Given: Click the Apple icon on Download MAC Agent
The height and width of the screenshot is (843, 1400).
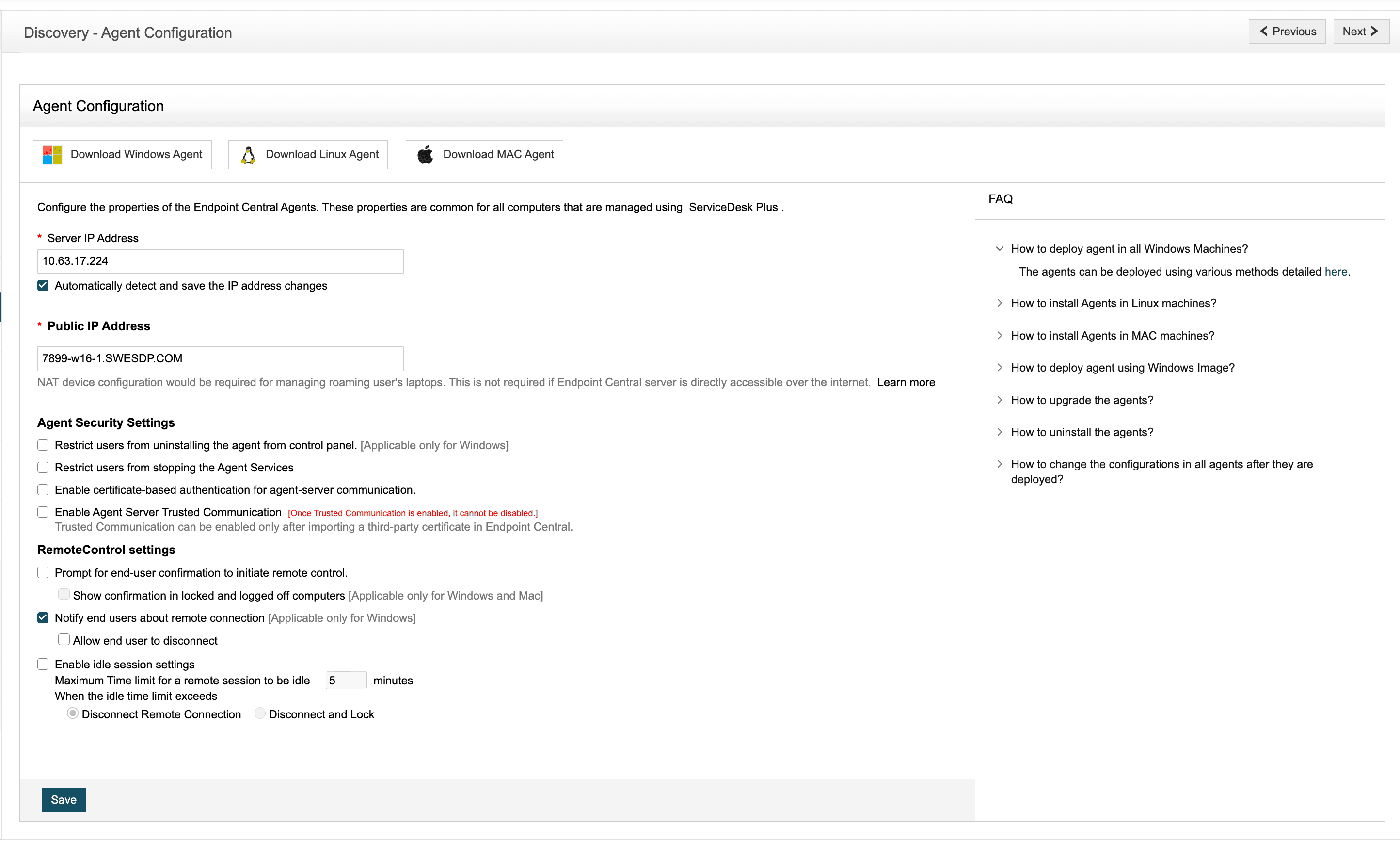Looking at the screenshot, I should (x=425, y=154).
